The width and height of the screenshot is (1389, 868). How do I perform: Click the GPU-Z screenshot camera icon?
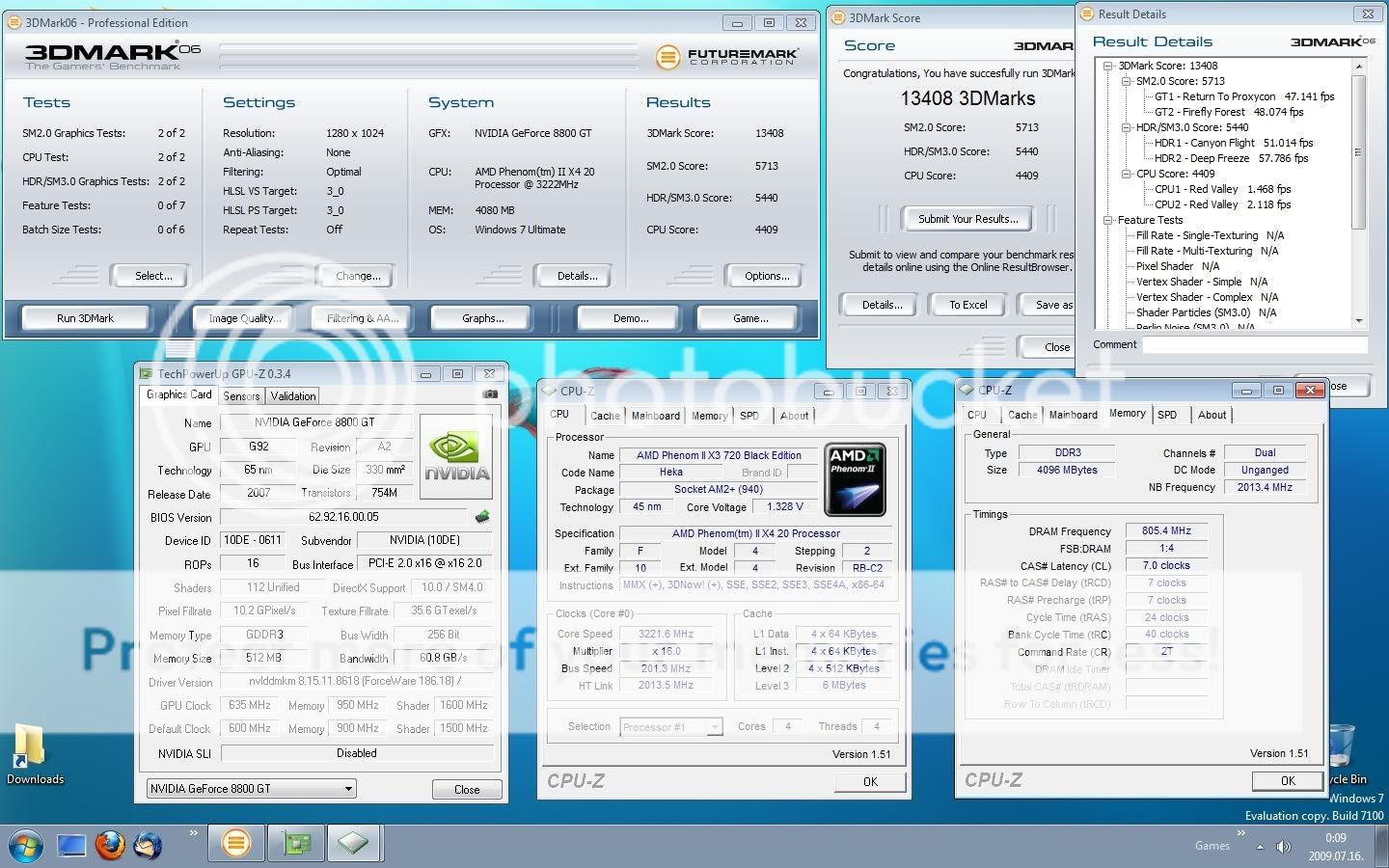point(490,394)
